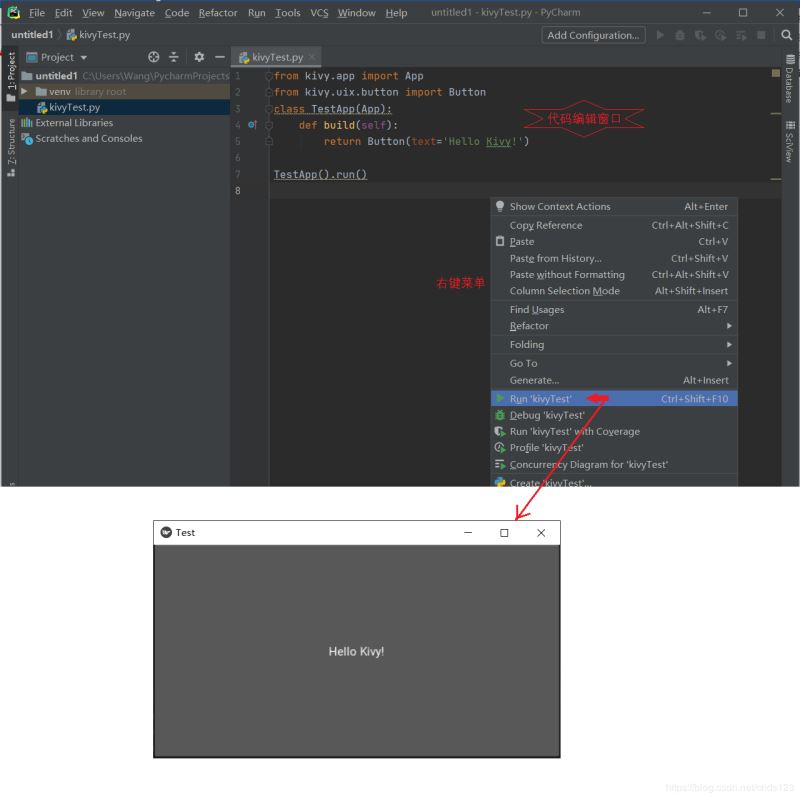Click the yellow inspection indicator atop editor scrollbar
Image resolution: width=800 pixels, height=799 pixels.
click(x=776, y=73)
